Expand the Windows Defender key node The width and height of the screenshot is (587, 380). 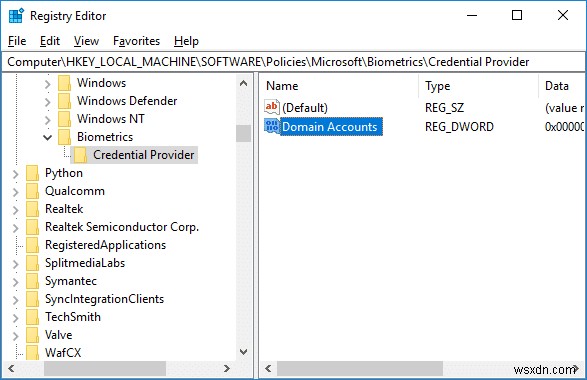click(48, 102)
